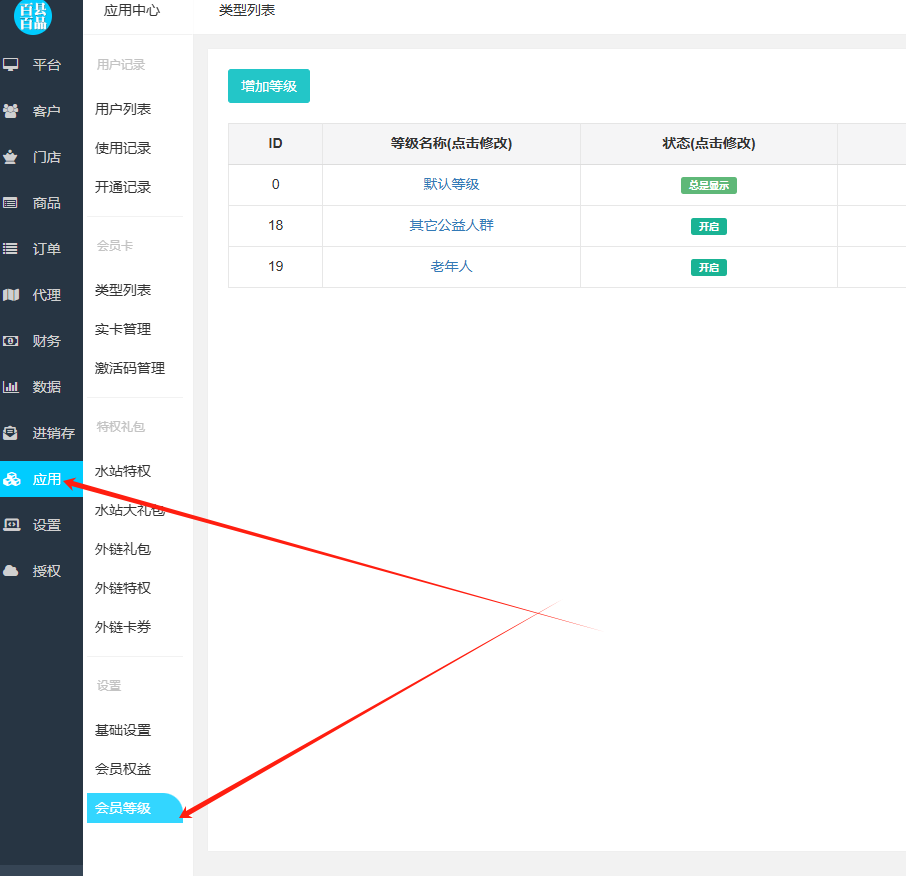Switch to the 应用中心 tab
The image size is (906, 876).
(132, 11)
